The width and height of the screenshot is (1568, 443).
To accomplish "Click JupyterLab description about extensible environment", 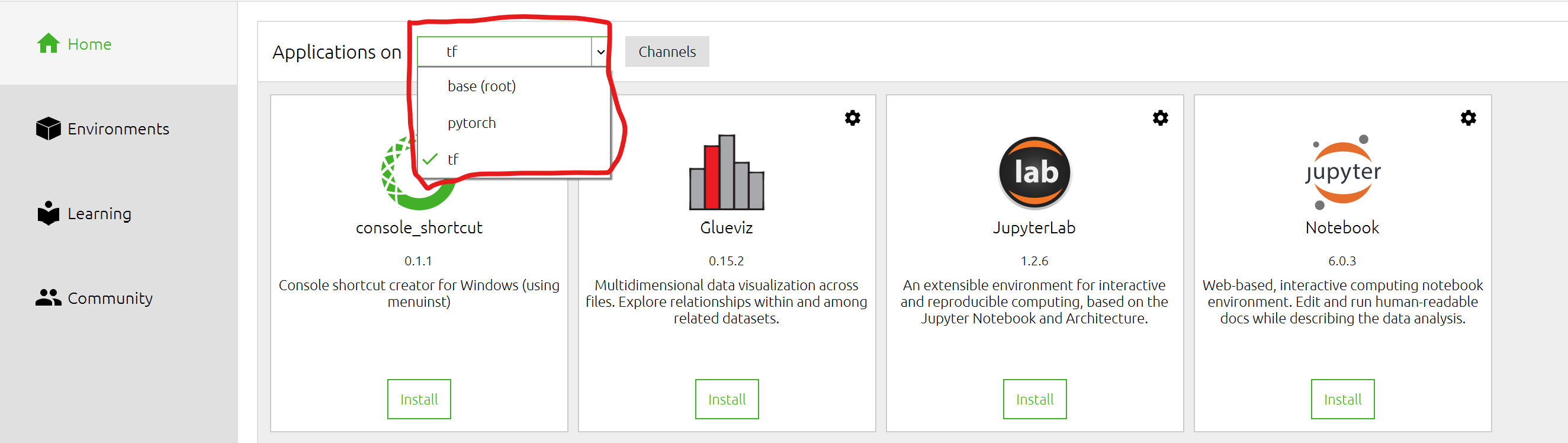I will coord(1034,302).
